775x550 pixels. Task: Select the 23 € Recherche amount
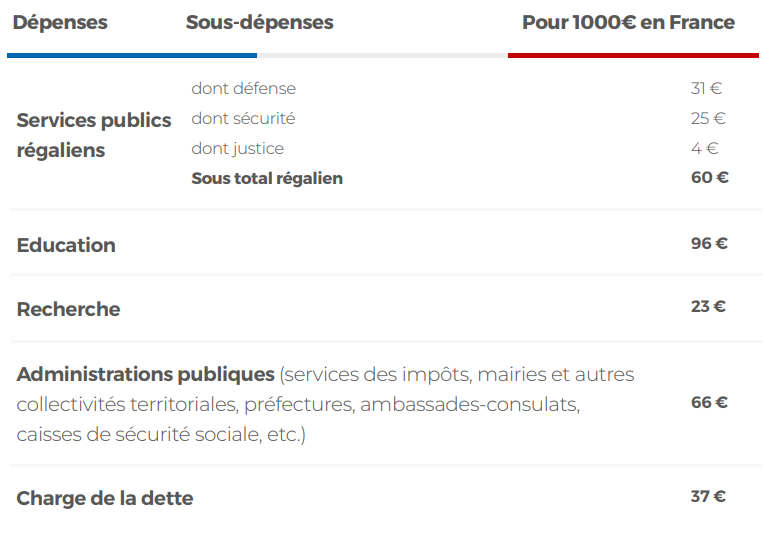pos(708,307)
